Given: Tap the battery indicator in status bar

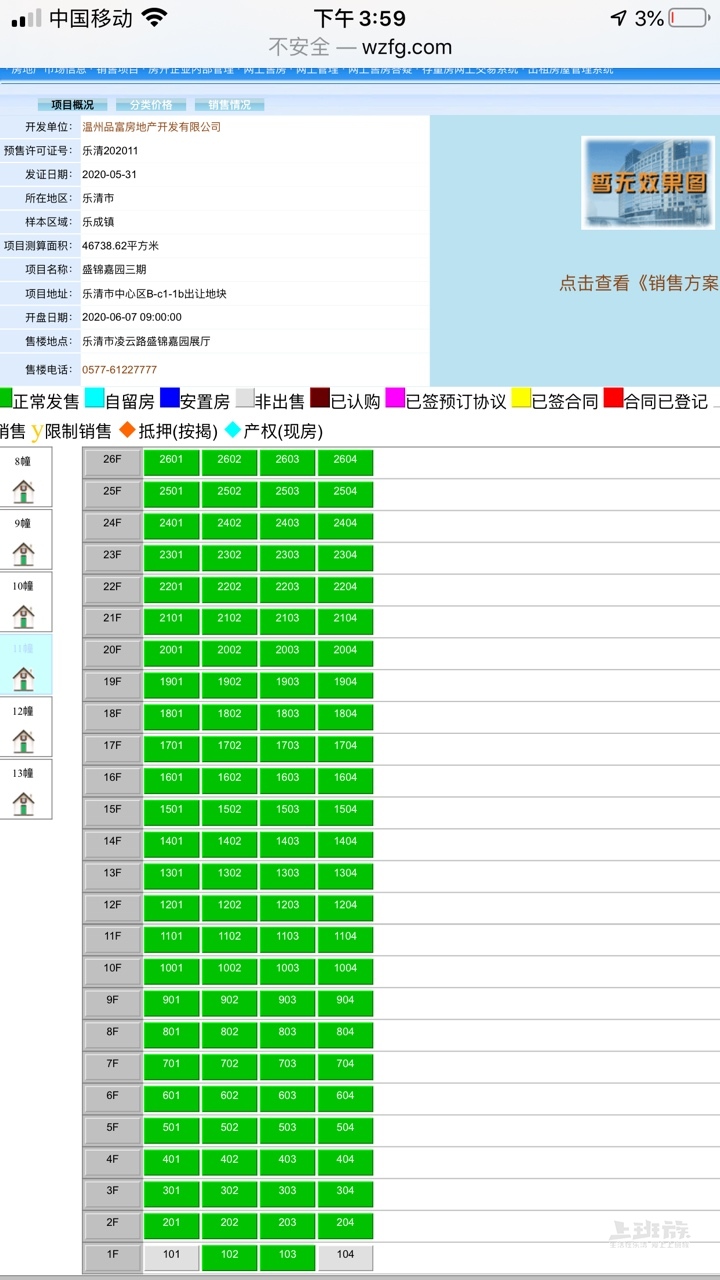Looking at the screenshot, I should tap(687, 18).
